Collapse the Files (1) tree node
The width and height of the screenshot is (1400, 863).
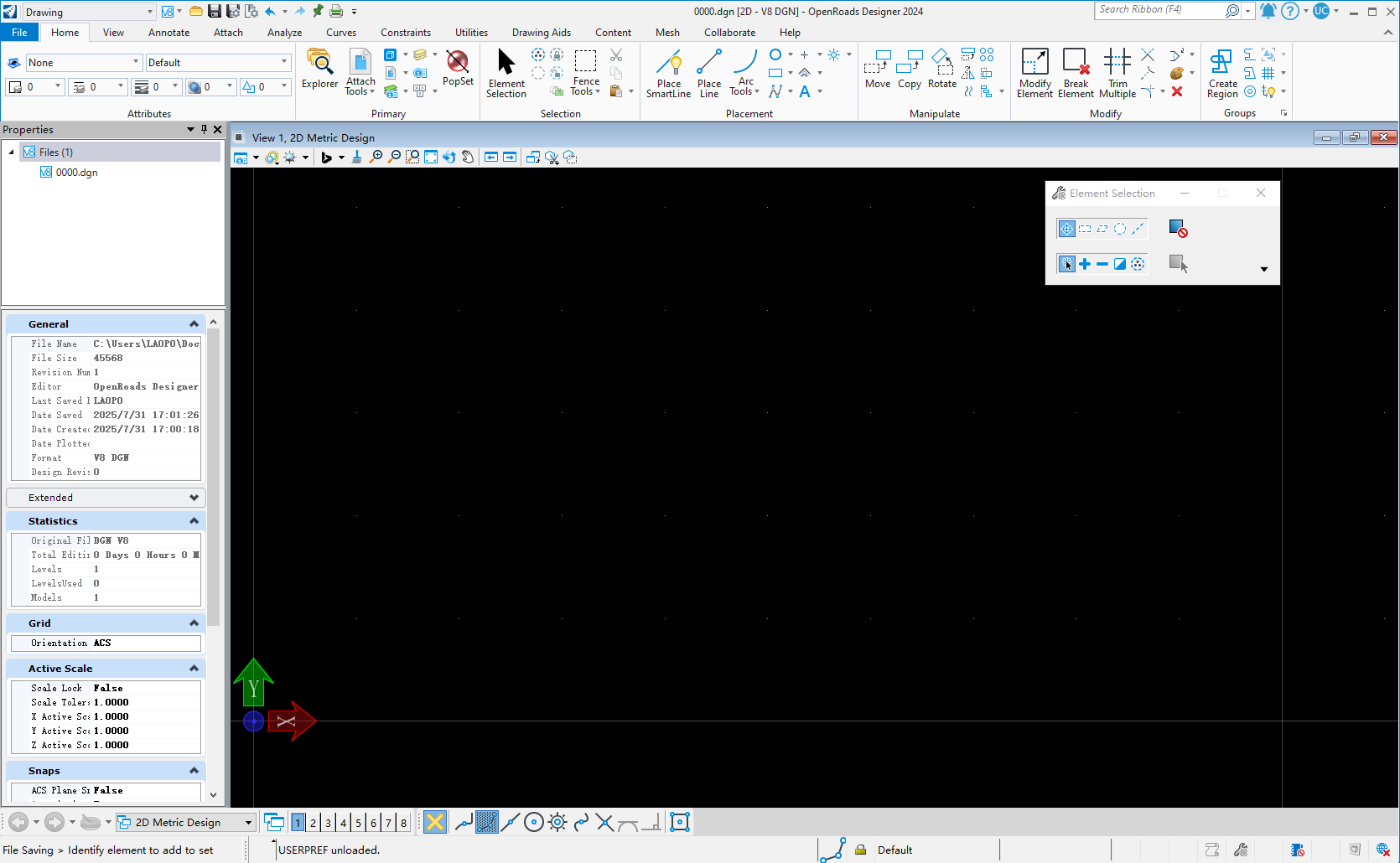(11, 152)
